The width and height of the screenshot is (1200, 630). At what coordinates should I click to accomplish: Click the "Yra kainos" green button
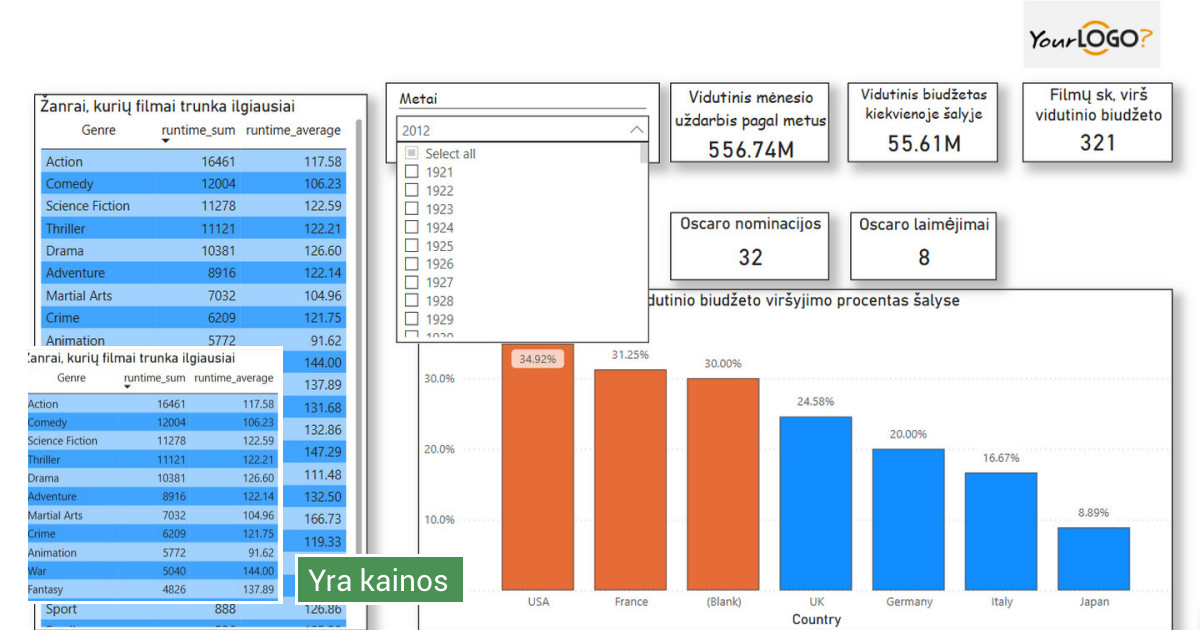click(x=380, y=579)
